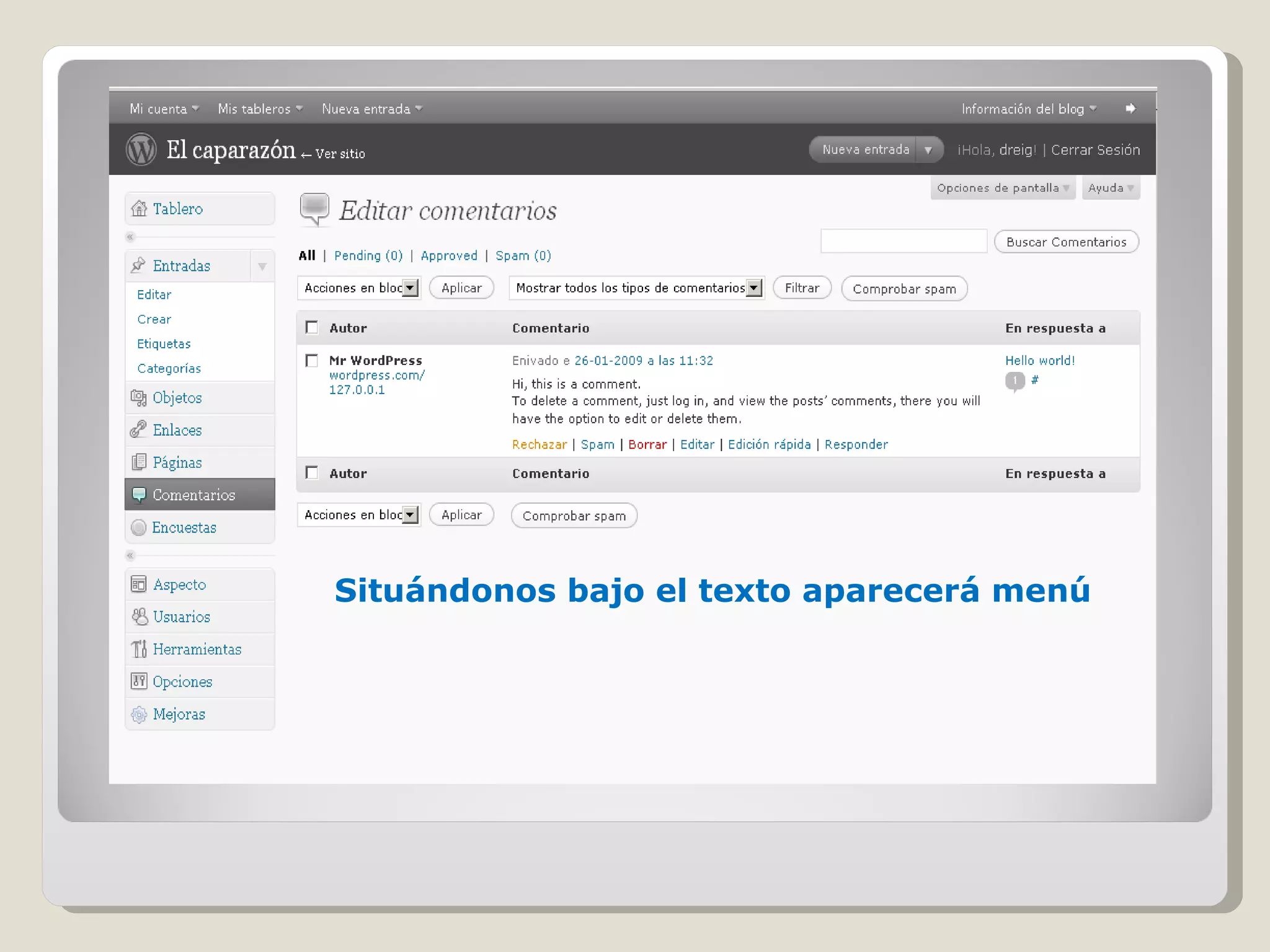The image size is (1270, 952).
Task: Click the 127.0.0.1 IP address link
Action: 357,390
